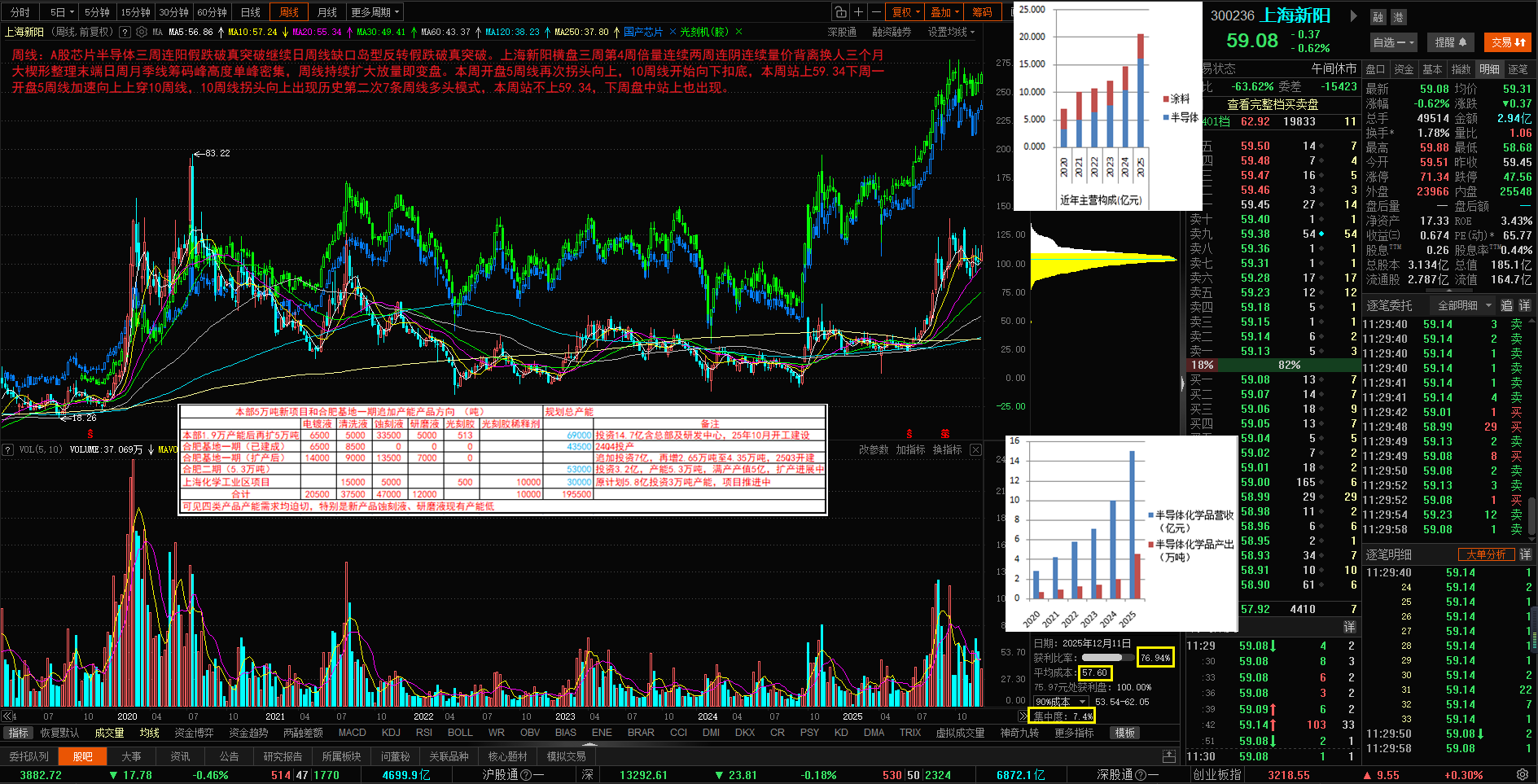Open the 全部明细 filter dropdown
1538x784 pixels.
point(1464,305)
